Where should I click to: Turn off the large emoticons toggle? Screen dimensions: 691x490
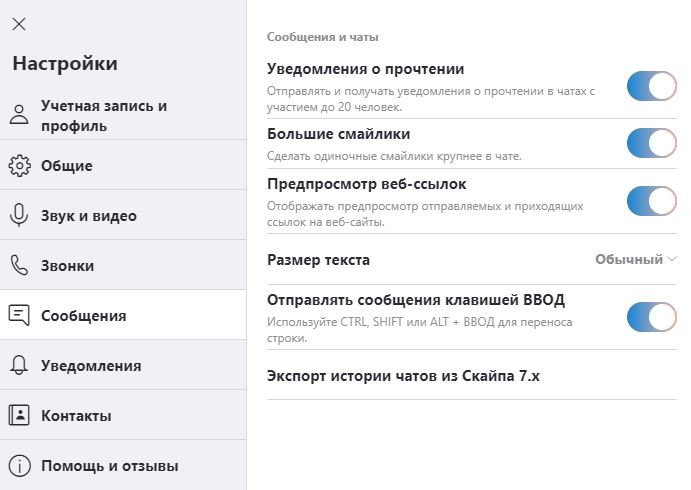(x=652, y=143)
